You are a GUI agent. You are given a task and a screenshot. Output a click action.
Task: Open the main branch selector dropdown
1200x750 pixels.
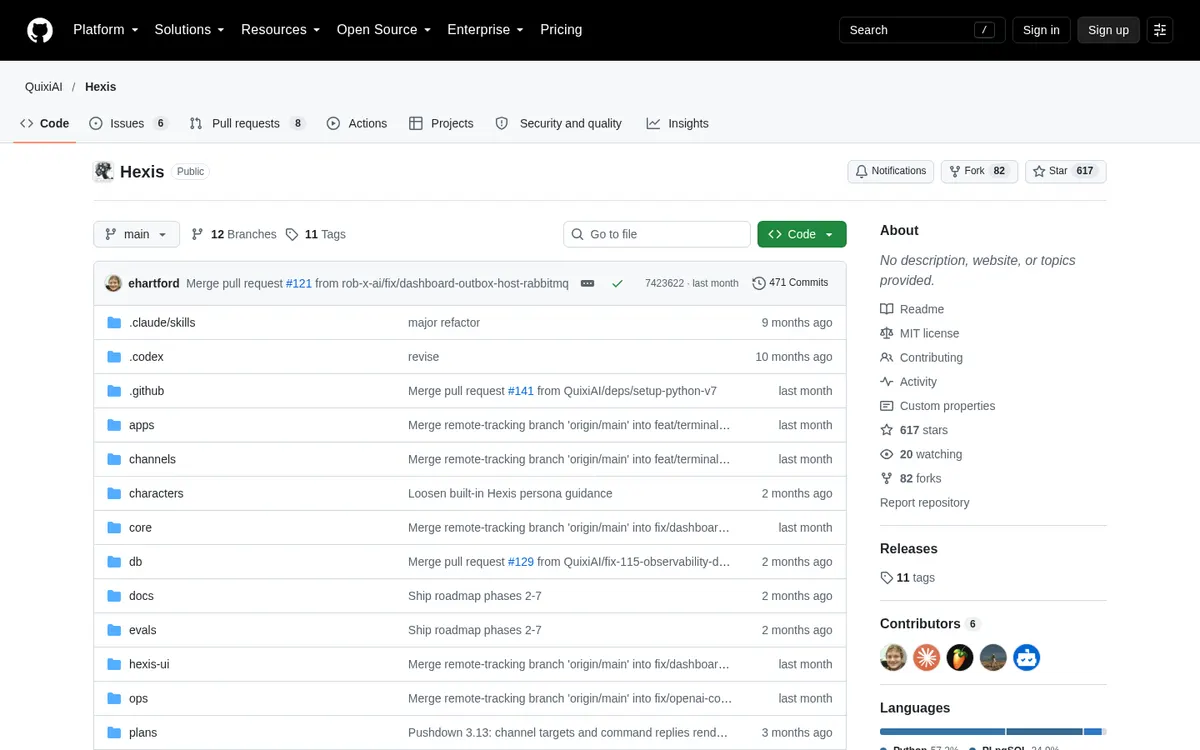(x=137, y=234)
